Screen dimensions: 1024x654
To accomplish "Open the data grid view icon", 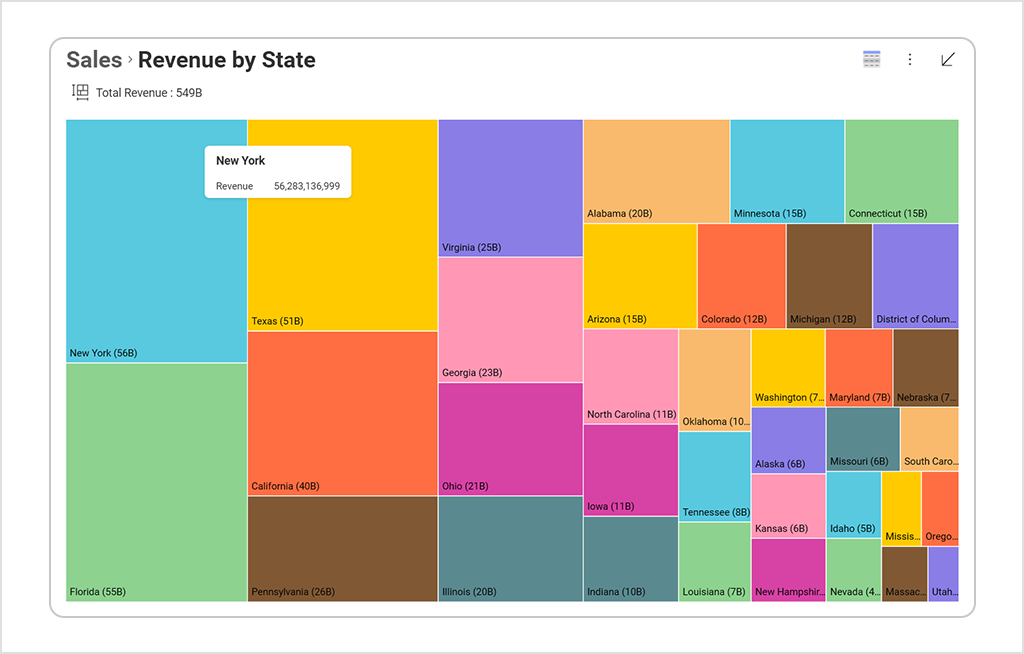I will pos(871,59).
